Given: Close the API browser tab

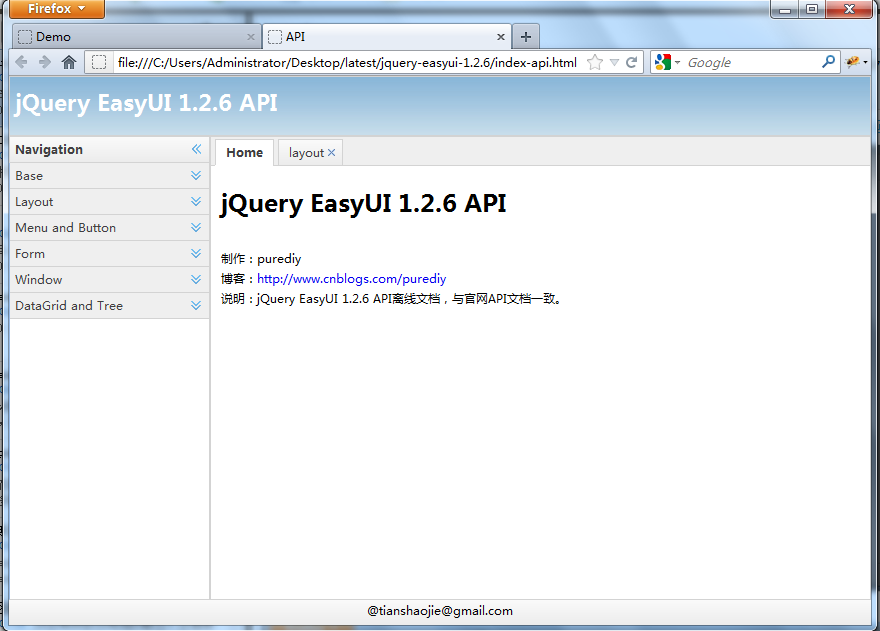Looking at the screenshot, I should coord(501,37).
